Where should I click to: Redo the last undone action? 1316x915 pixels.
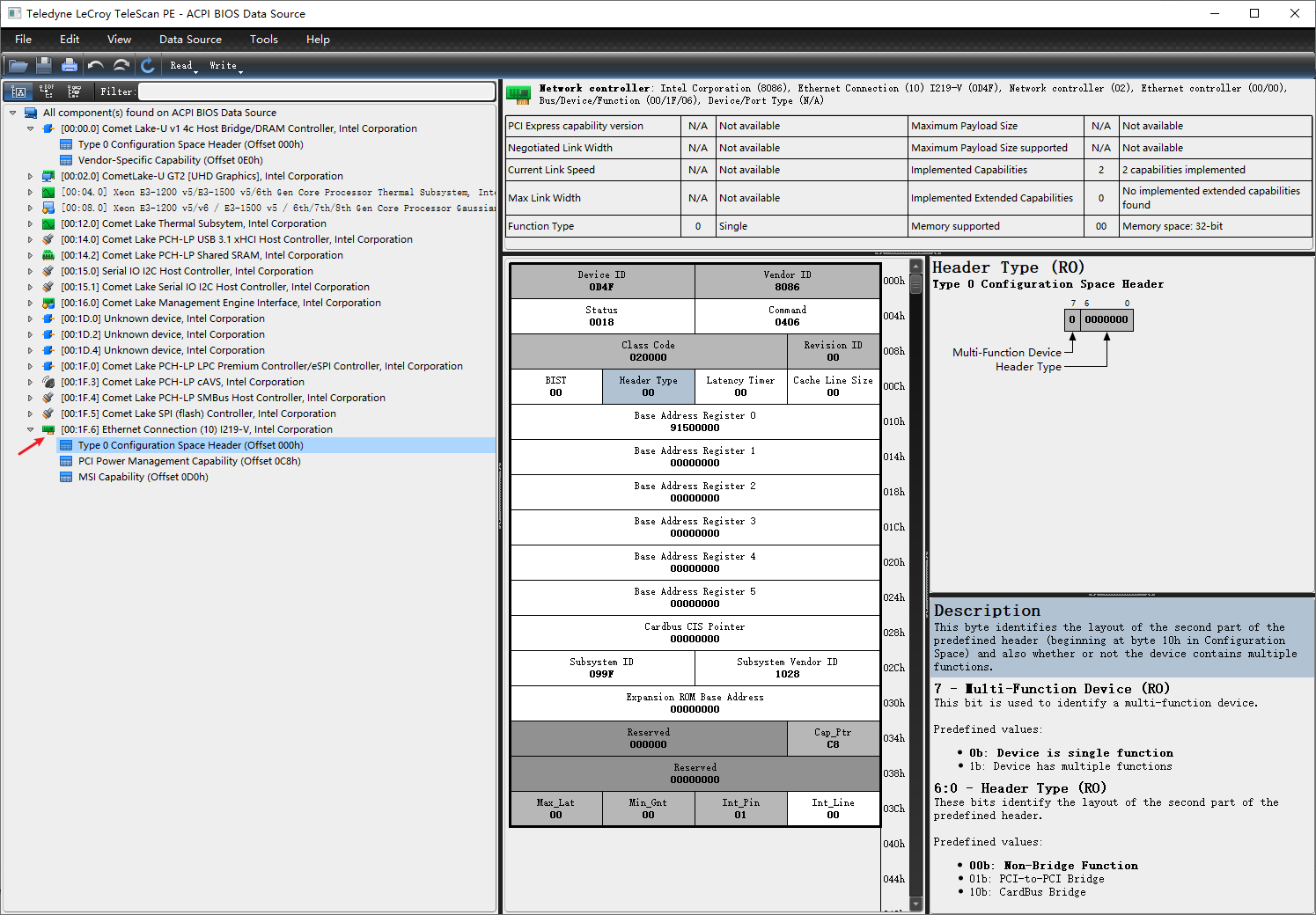tap(121, 65)
